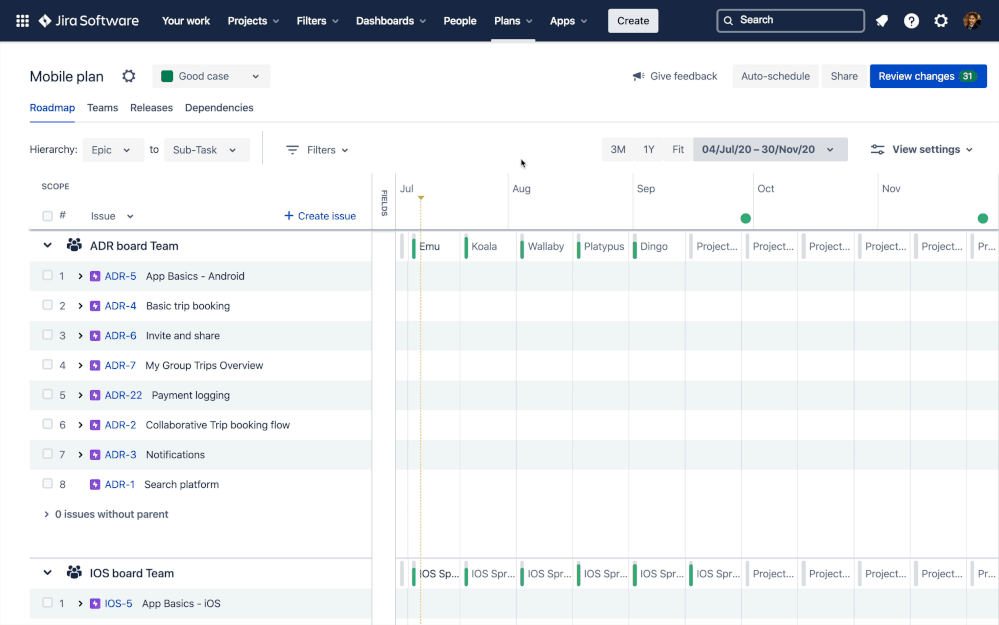This screenshot has height=625, width=999.
Task: Switch to the Dependencies tab
Action: pos(219,108)
